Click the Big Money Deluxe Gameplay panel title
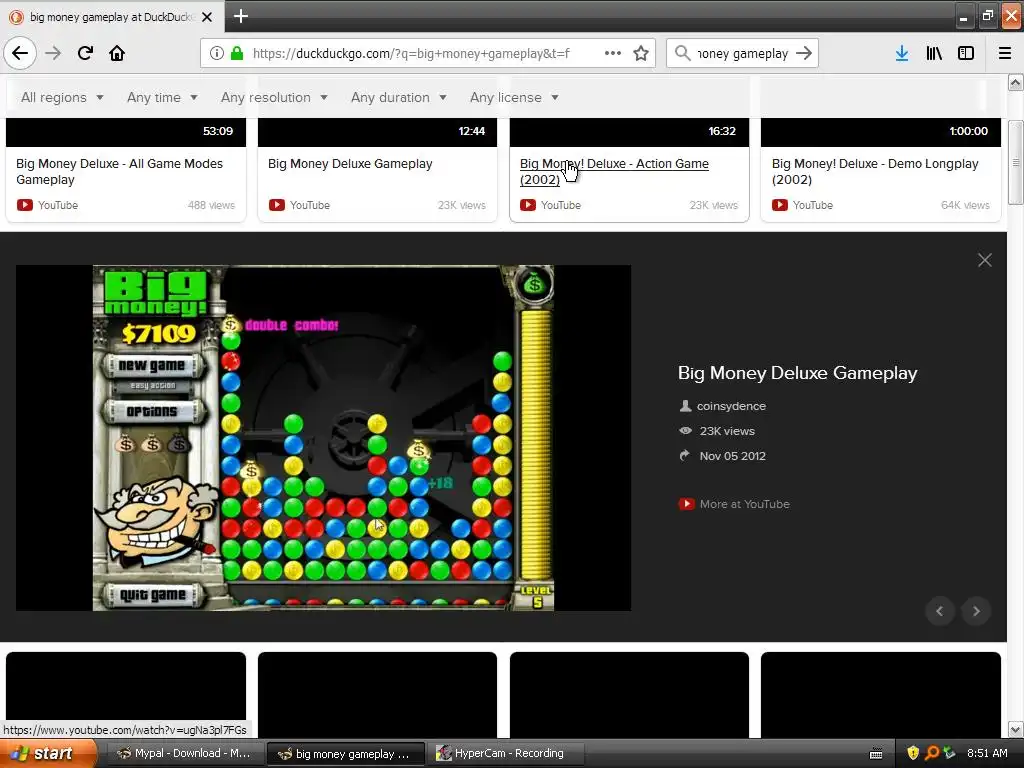1024x768 pixels. pos(797,373)
